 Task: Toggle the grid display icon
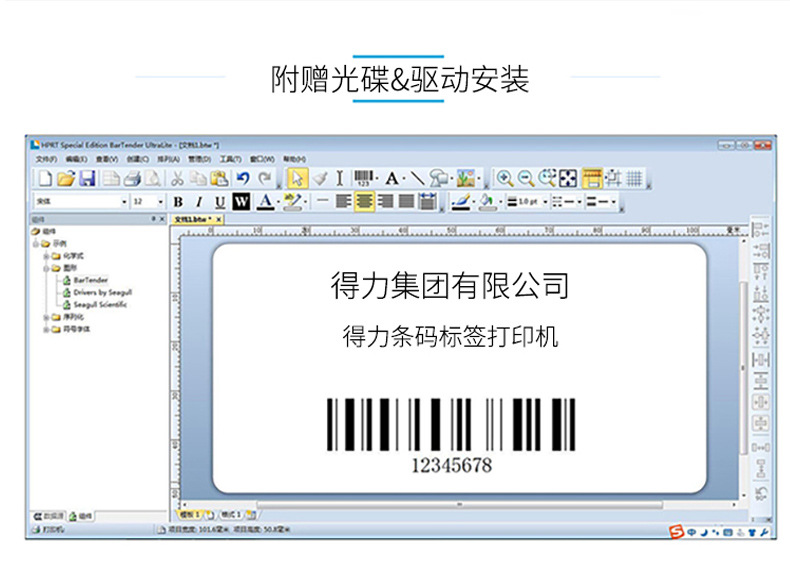(x=634, y=178)
